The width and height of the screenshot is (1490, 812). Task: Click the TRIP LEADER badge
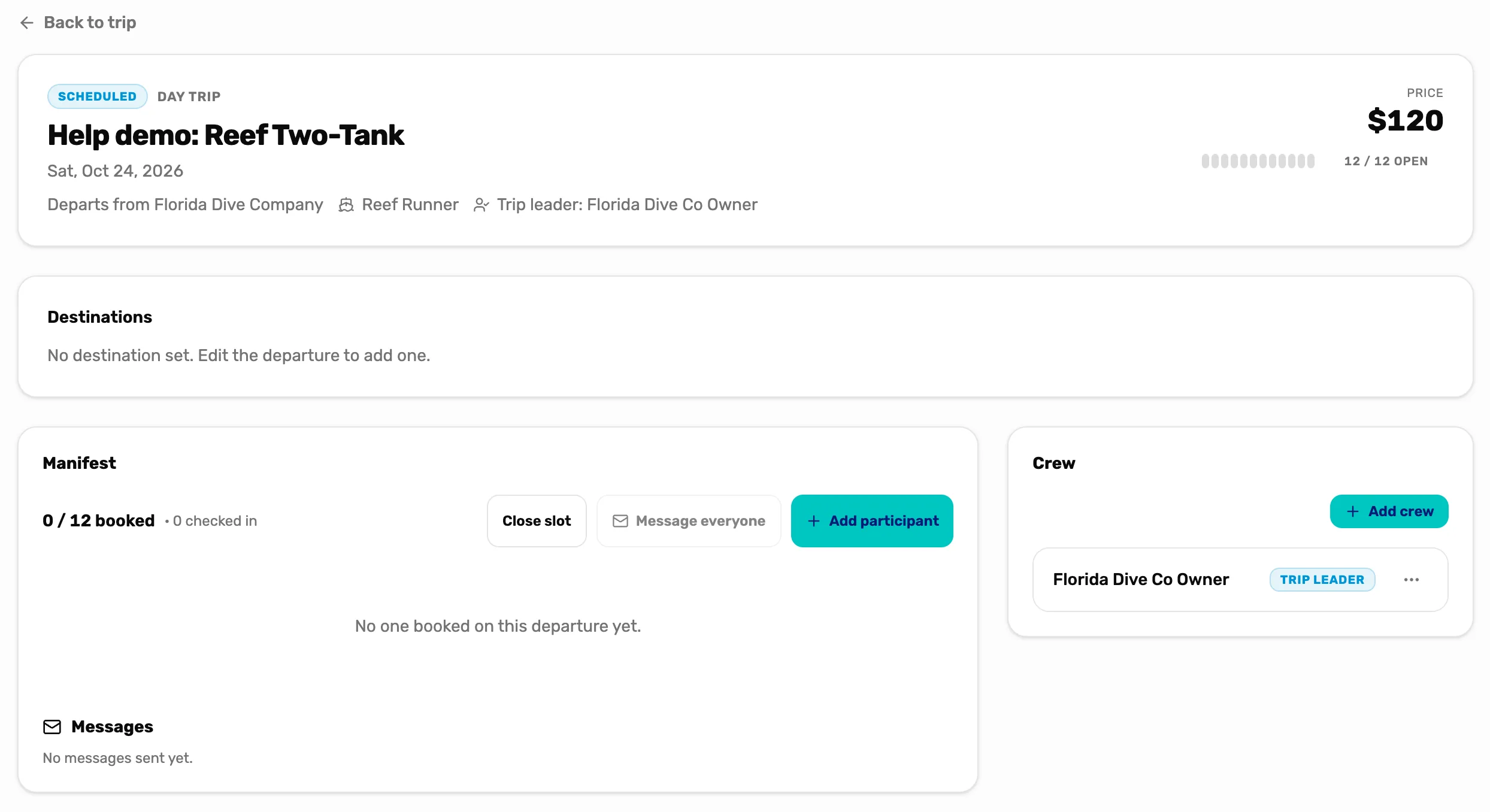click(1322, 580)
